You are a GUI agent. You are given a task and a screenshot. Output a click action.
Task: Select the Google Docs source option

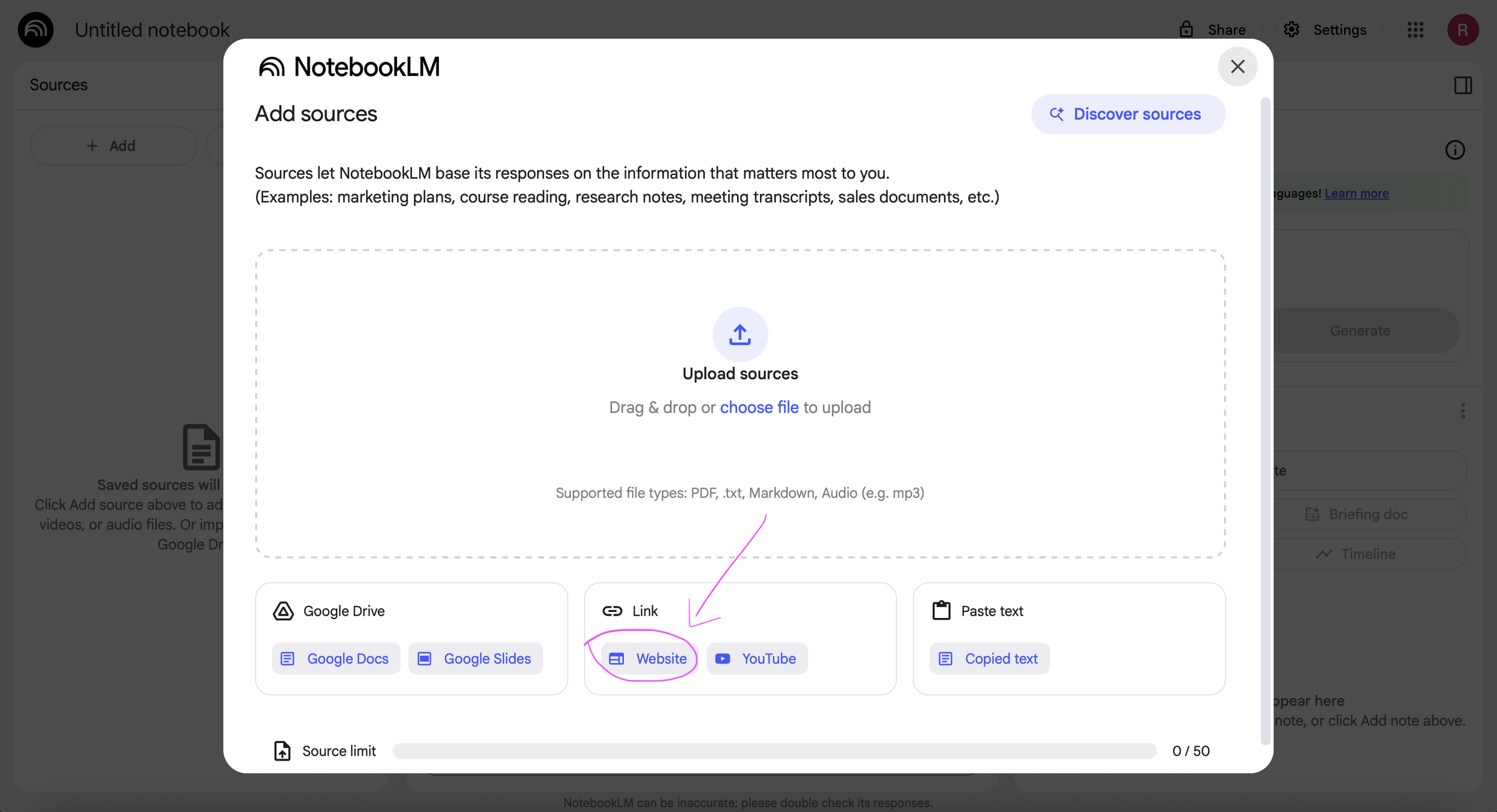pos(336,659)
